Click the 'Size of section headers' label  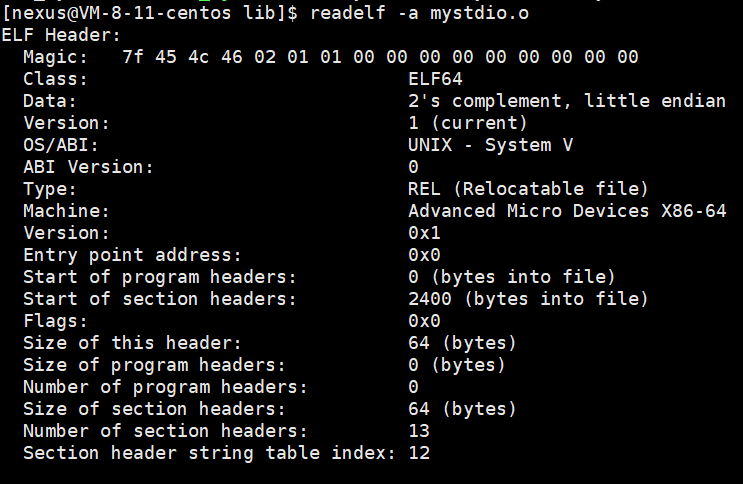pyautogui.click(x=154, y=409)
